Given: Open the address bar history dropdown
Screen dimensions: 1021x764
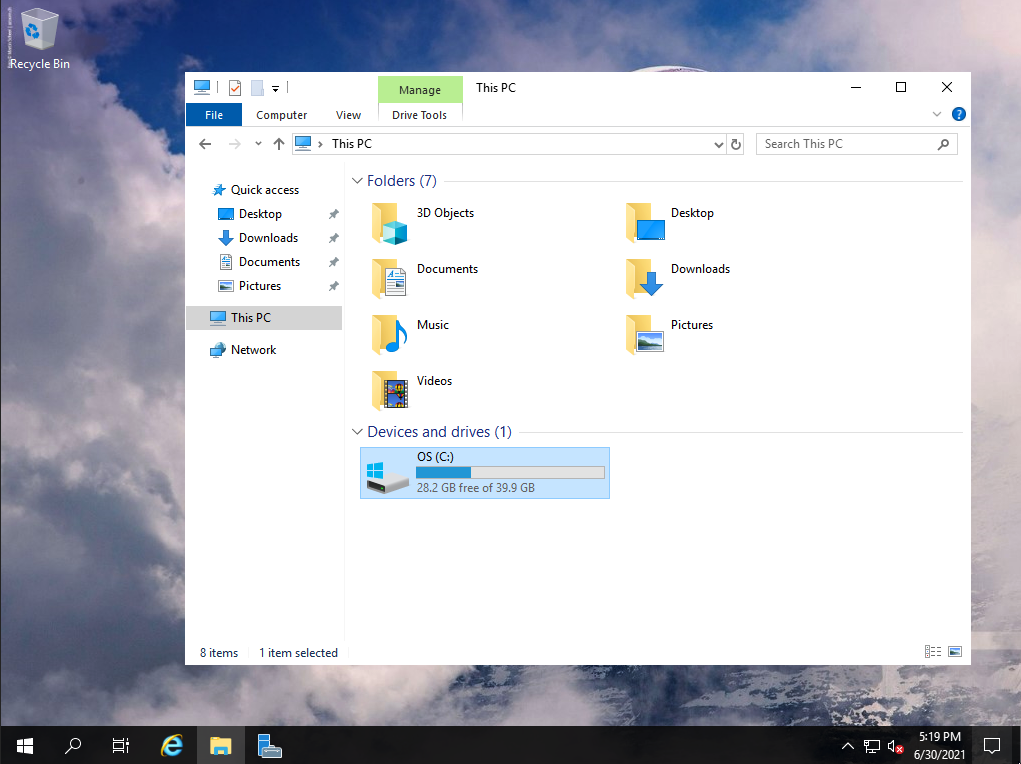Looking at the screenshot, I should tap(718, 145).
